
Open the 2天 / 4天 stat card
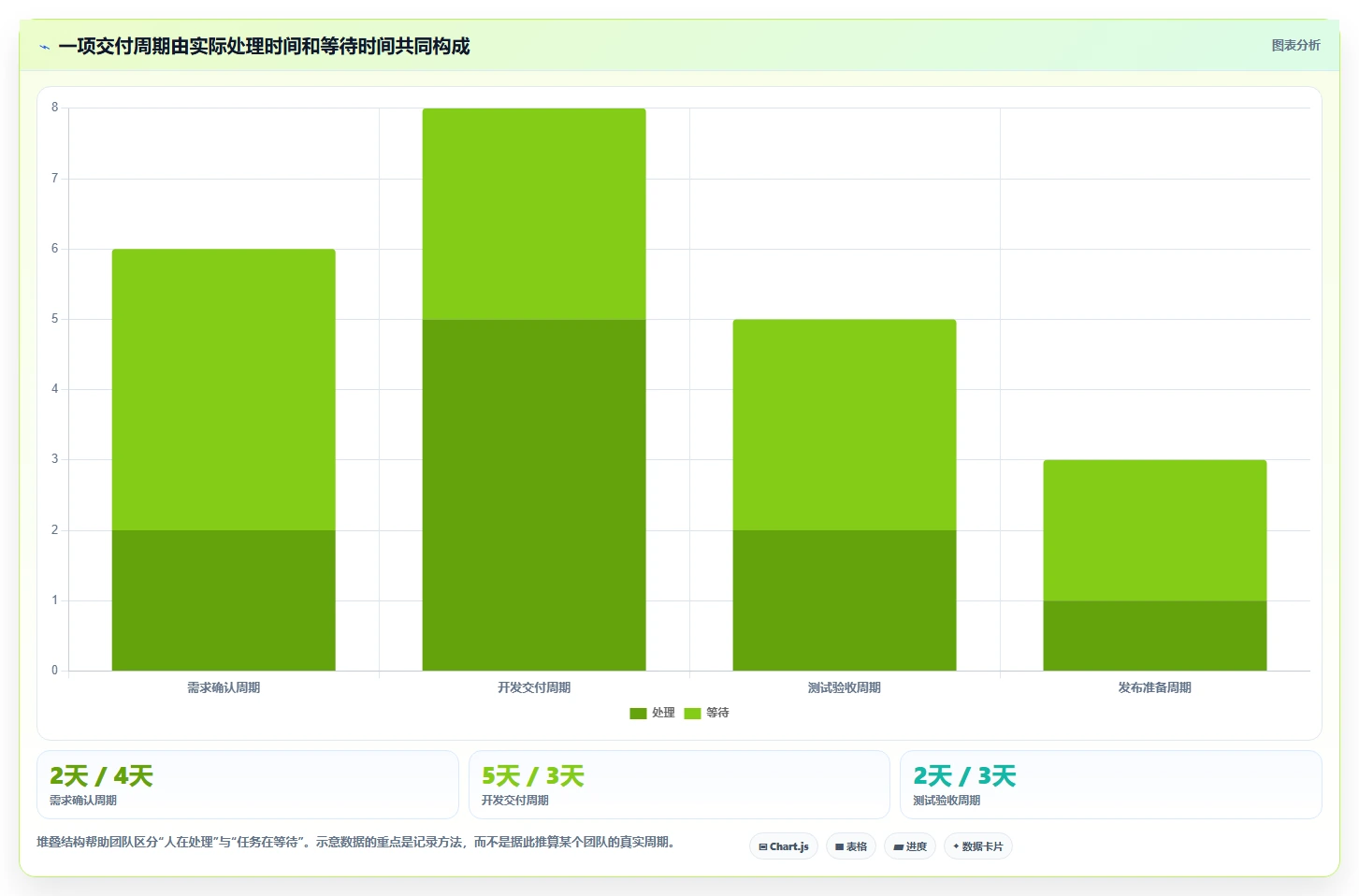click(248, 785)
